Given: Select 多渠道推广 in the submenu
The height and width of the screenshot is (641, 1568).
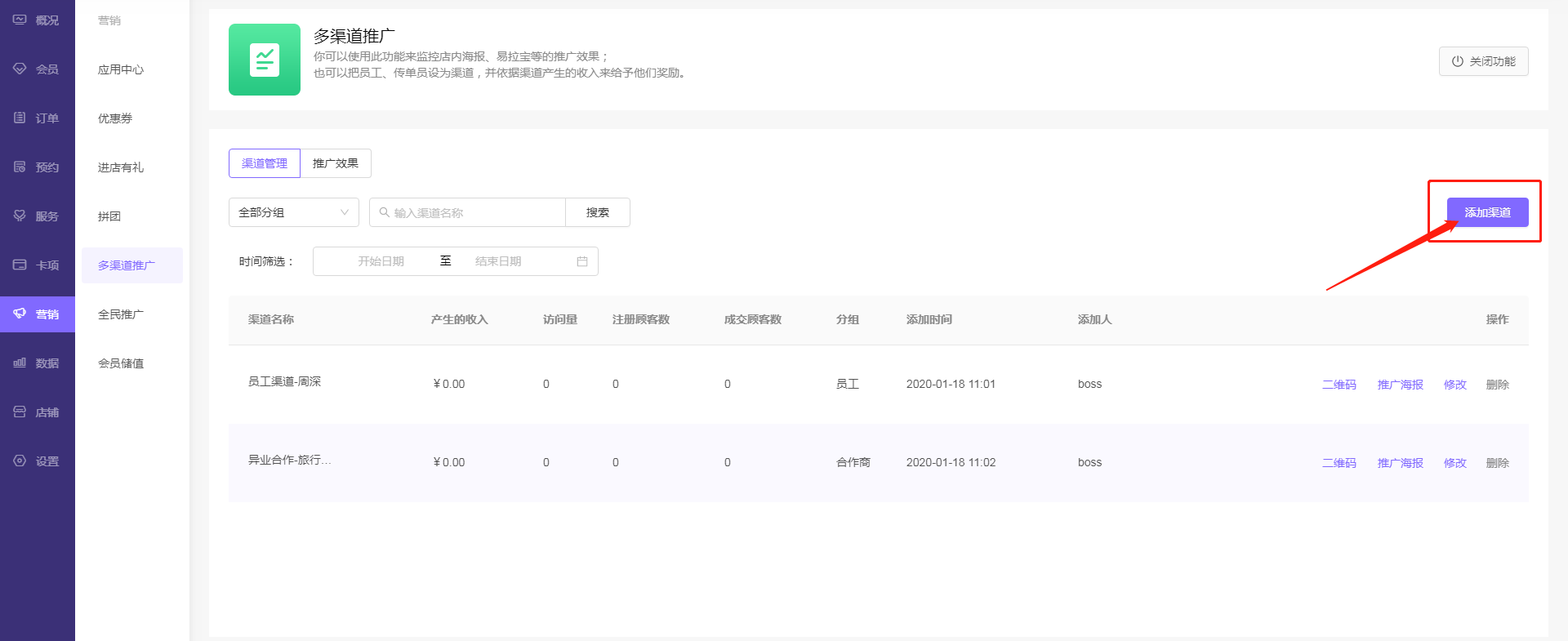Looking at the screenshot, I should [x=132, y=265].
